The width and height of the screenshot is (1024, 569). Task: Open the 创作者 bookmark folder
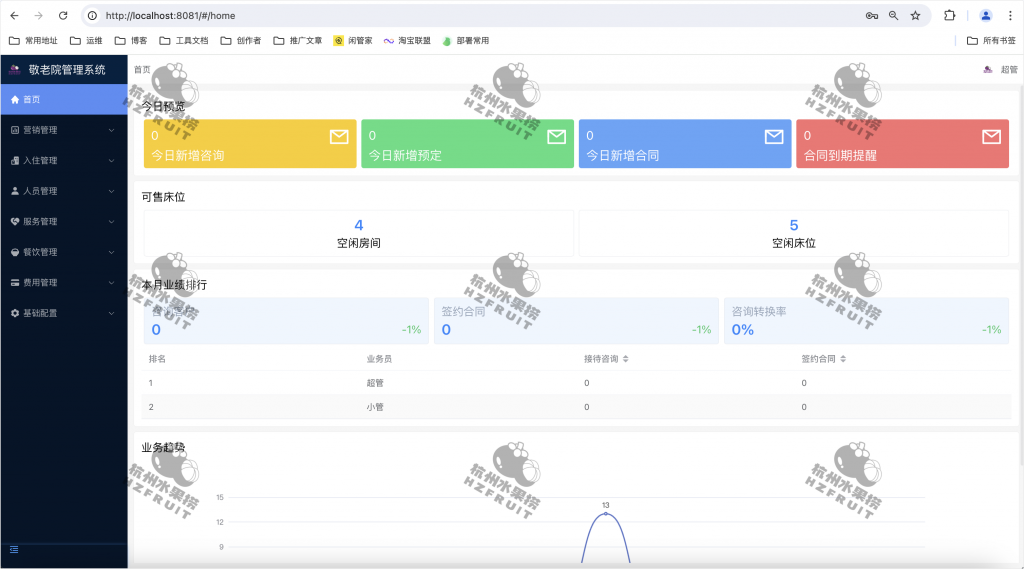(240, 41)
